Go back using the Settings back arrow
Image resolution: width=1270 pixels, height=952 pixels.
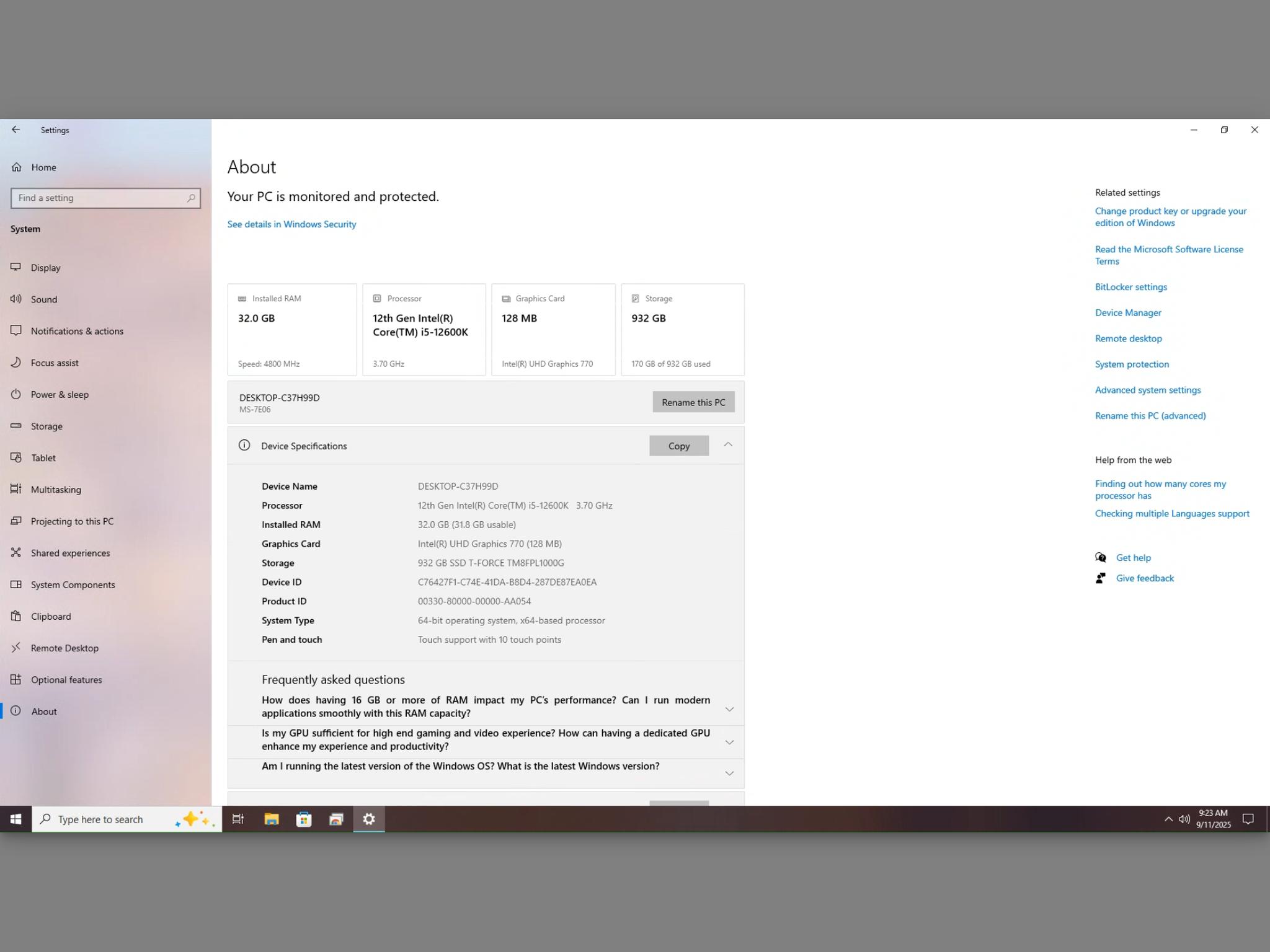pos(16,130)
